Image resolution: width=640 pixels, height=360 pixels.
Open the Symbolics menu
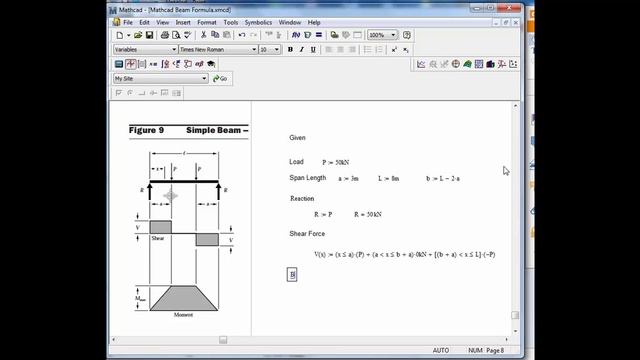pyautogui.click(x=258, y=22)
